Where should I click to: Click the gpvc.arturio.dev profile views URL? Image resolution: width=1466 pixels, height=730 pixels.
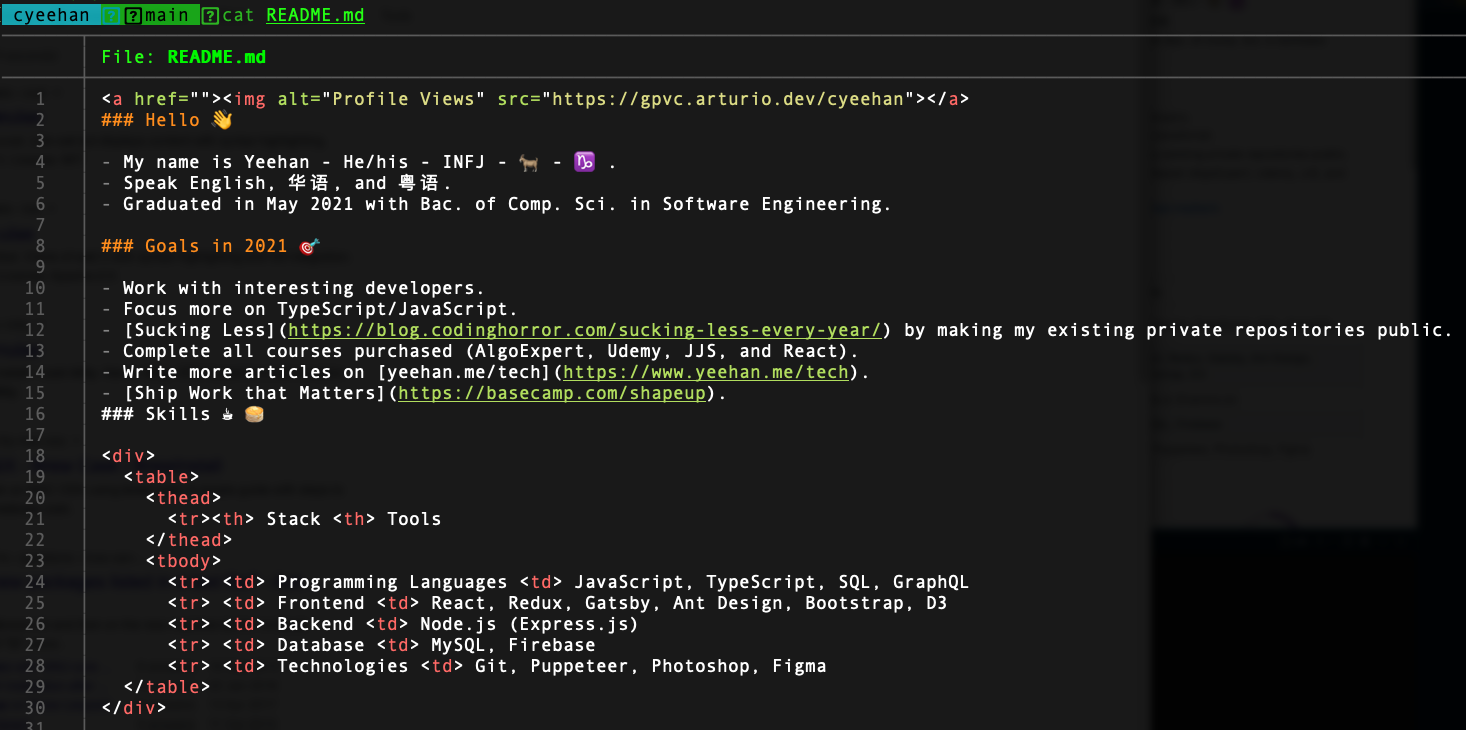pyautogui.click(x=733, y=99)
